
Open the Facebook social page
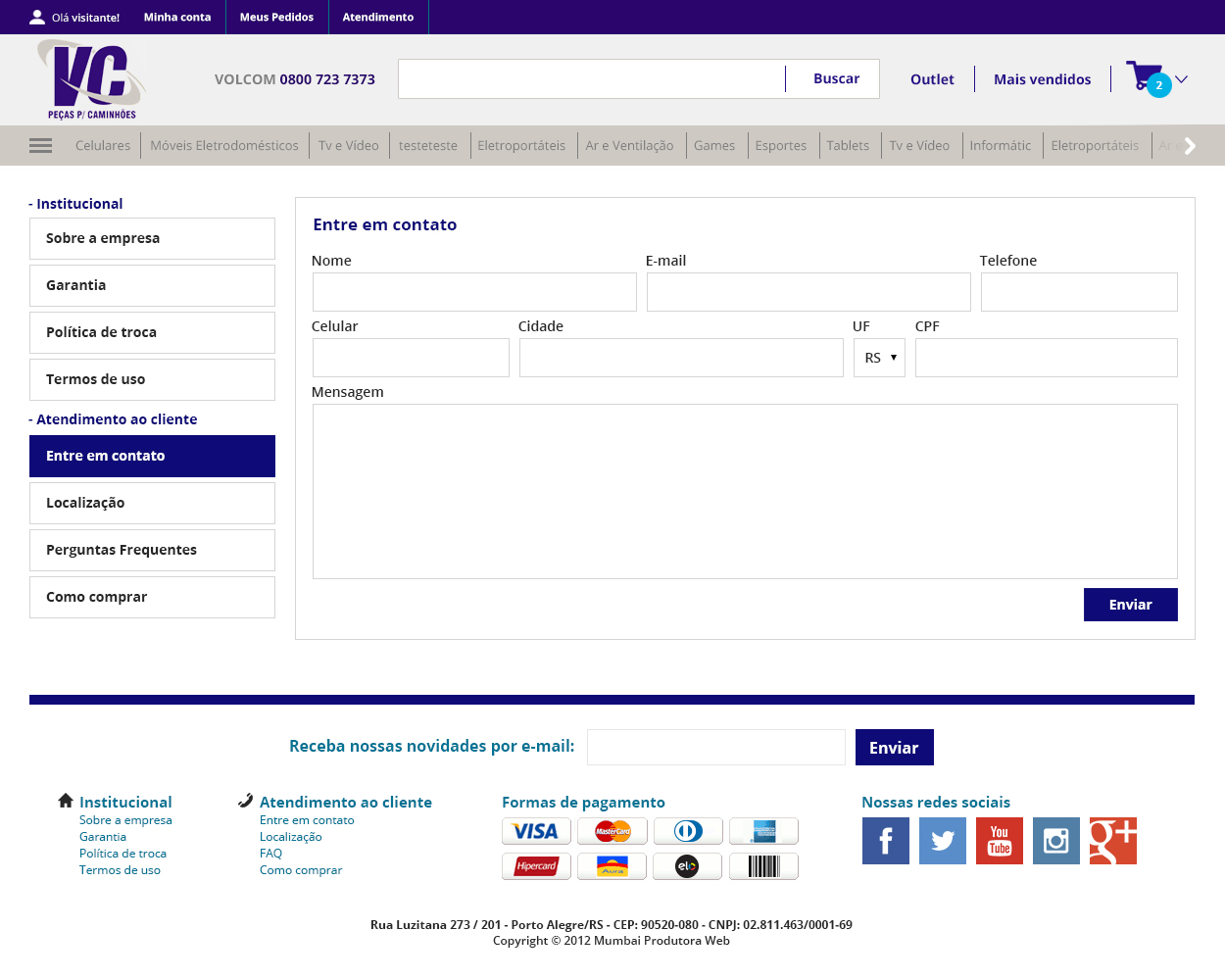point(885,841)
